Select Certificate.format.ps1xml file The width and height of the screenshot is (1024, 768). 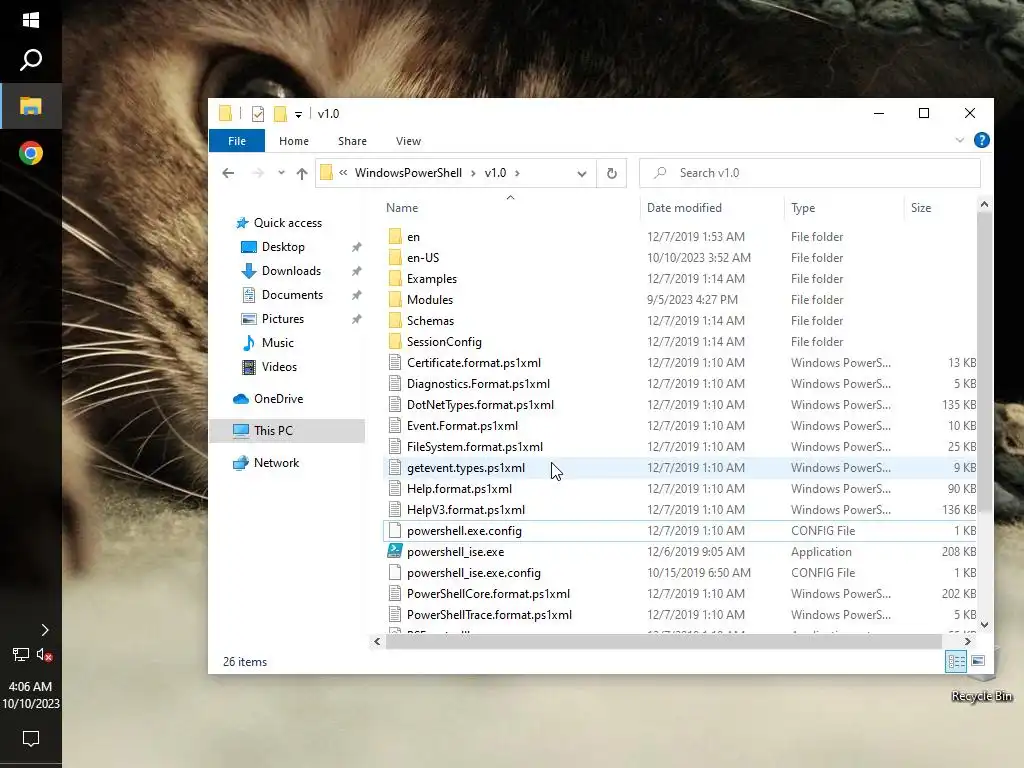tap(473, 362)
